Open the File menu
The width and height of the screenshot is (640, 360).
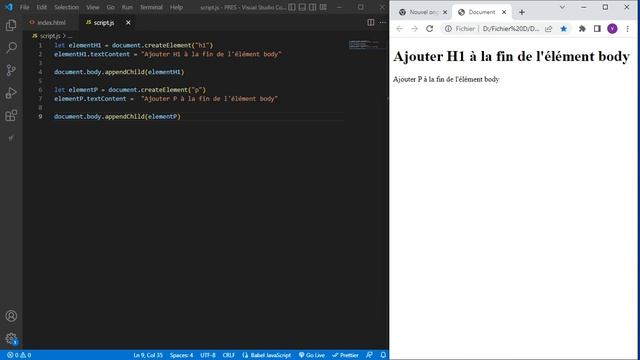pos(24,7)
